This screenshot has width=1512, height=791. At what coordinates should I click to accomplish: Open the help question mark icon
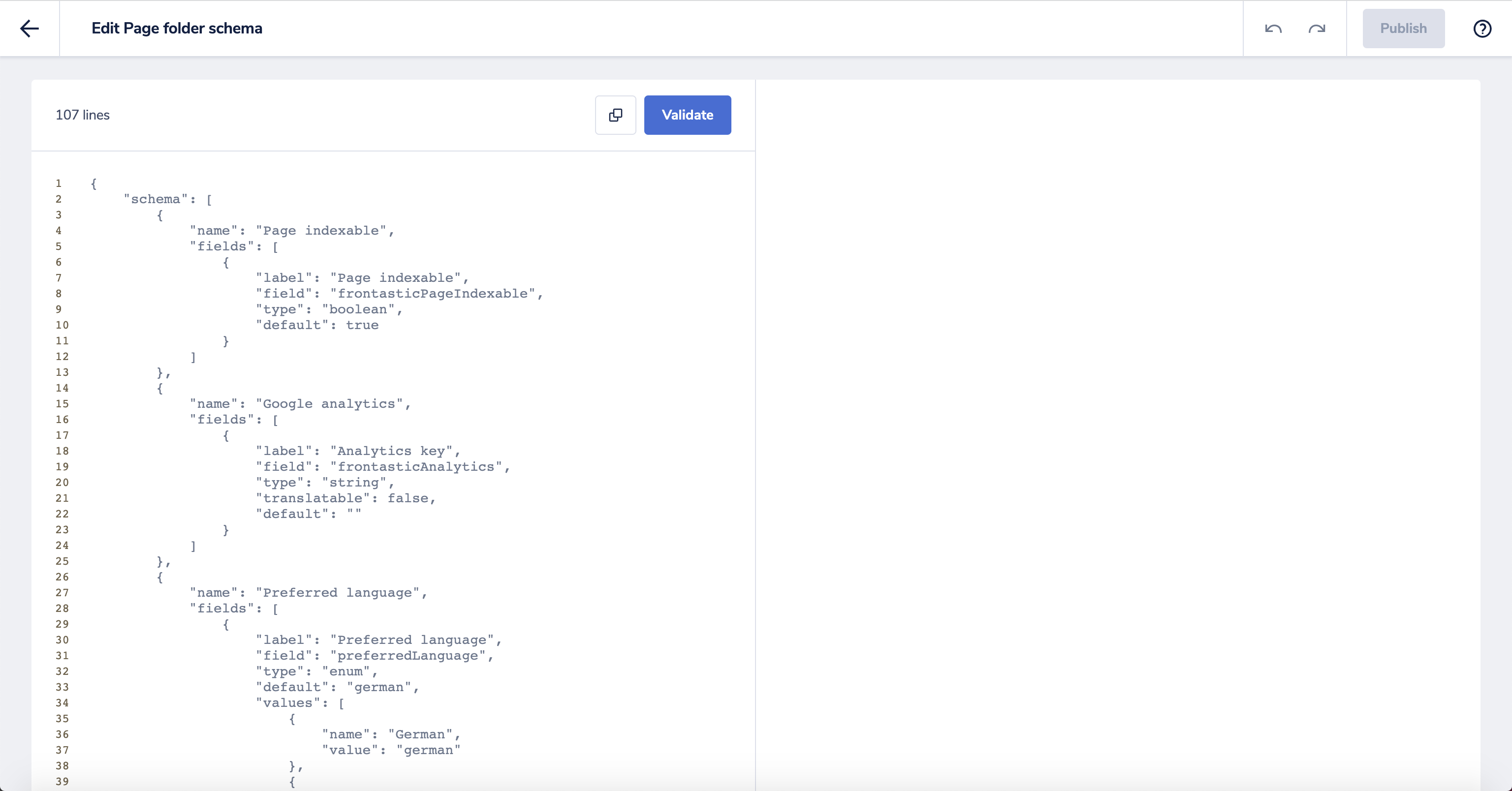click(x=1482, y=28)
